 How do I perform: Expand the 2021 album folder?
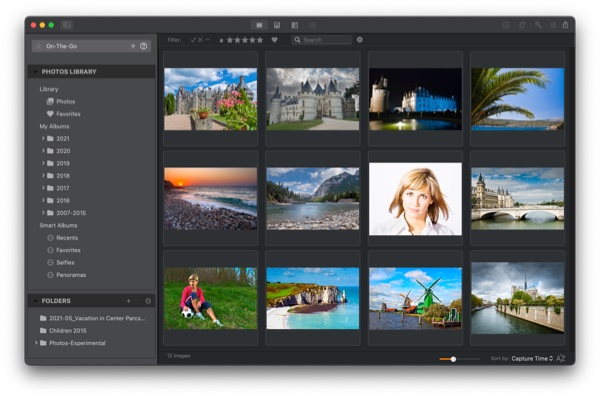point(43,138)
